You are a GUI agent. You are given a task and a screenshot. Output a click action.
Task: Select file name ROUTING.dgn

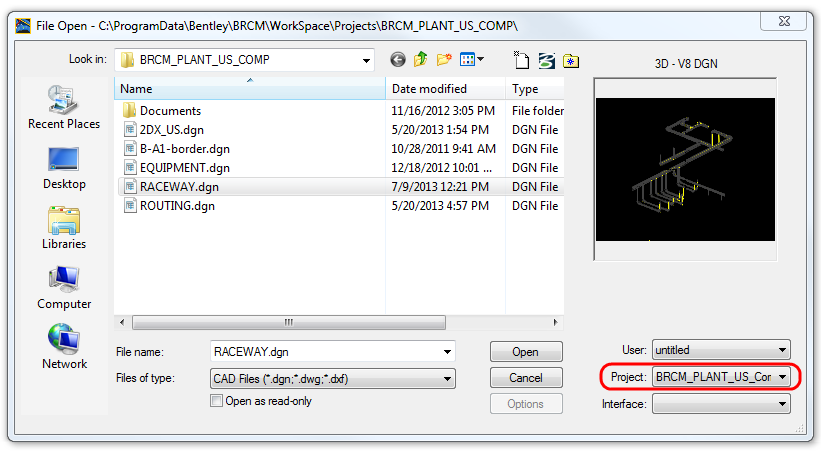177,206
